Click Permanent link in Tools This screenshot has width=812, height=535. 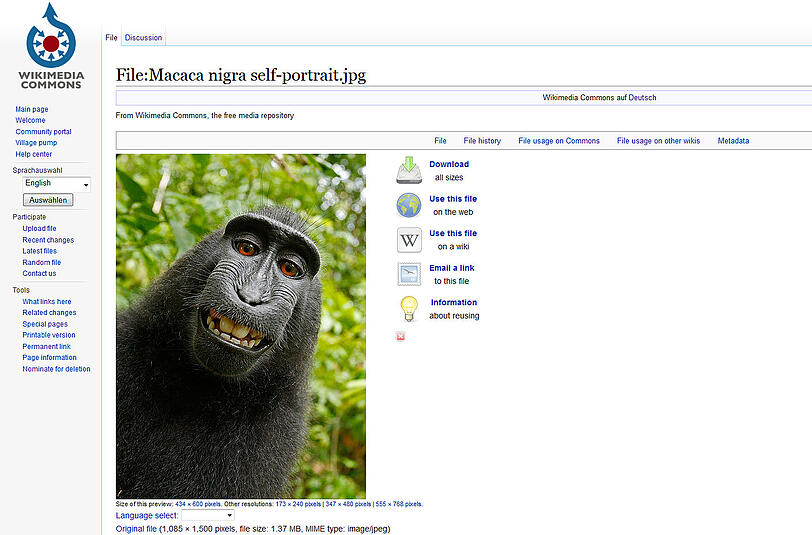click(47, 346)
